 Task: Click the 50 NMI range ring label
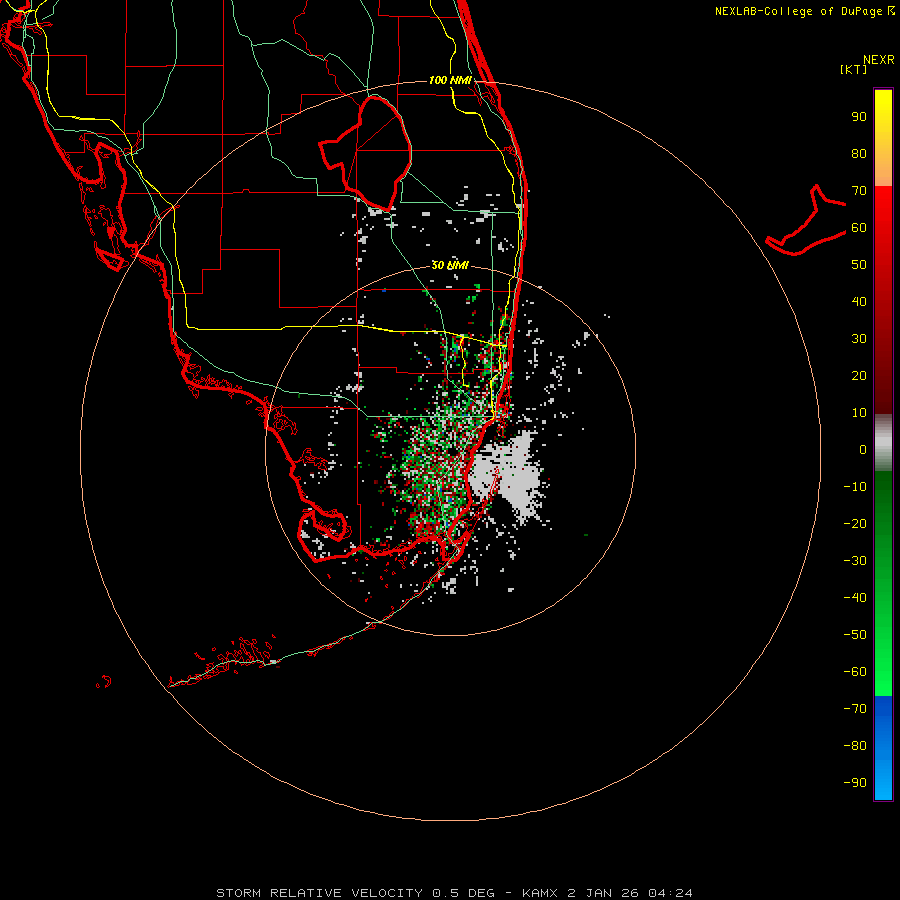pyautogui.click(x=450, y=265)
